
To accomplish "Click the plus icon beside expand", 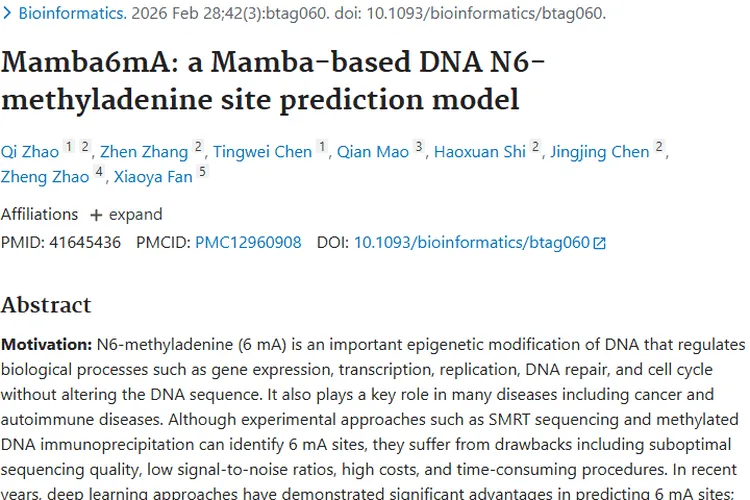I will 96,215.
